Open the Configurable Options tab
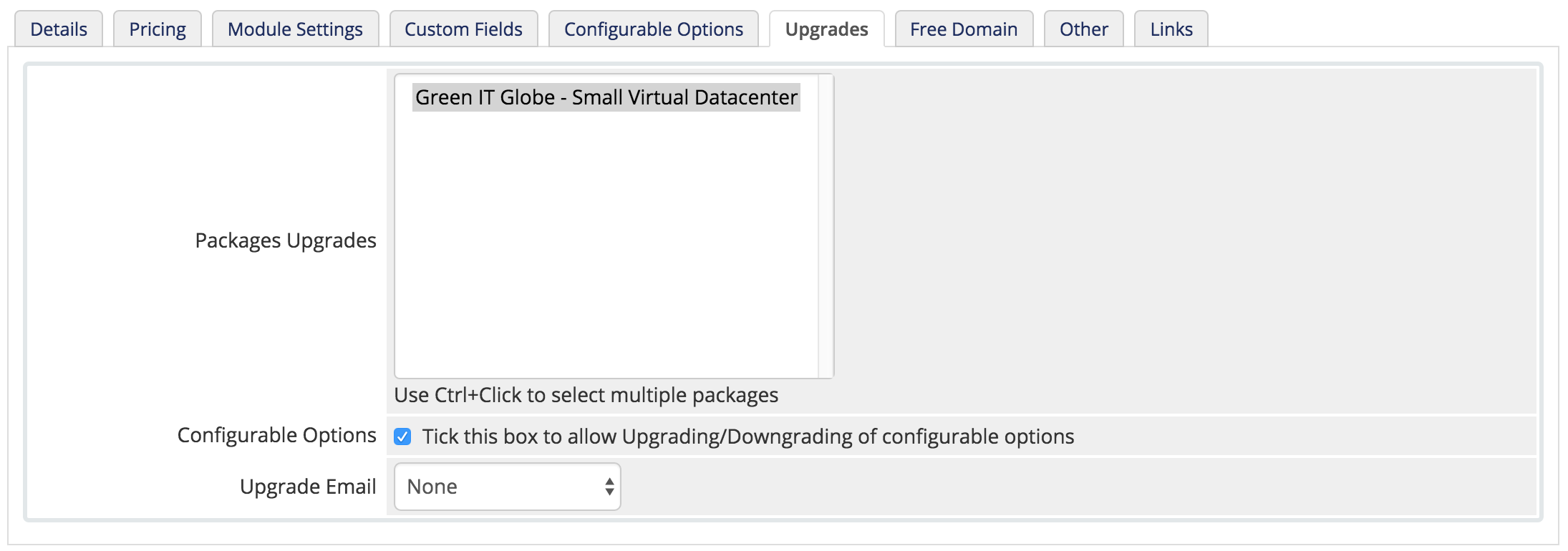1568x551 pixels. tap(653, 29)
